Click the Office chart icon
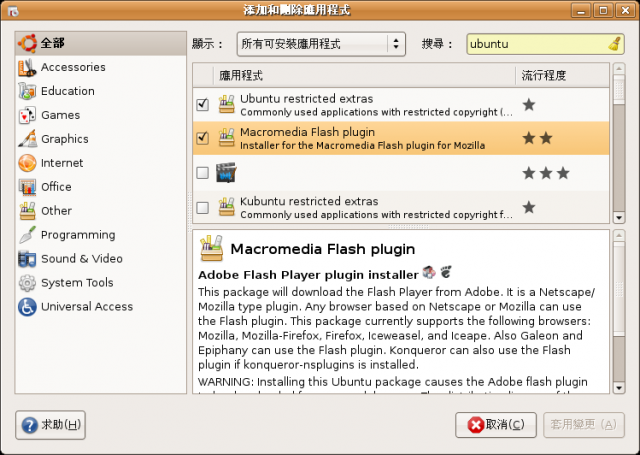The width and height of the screenshot is (640, 455). 27,187
